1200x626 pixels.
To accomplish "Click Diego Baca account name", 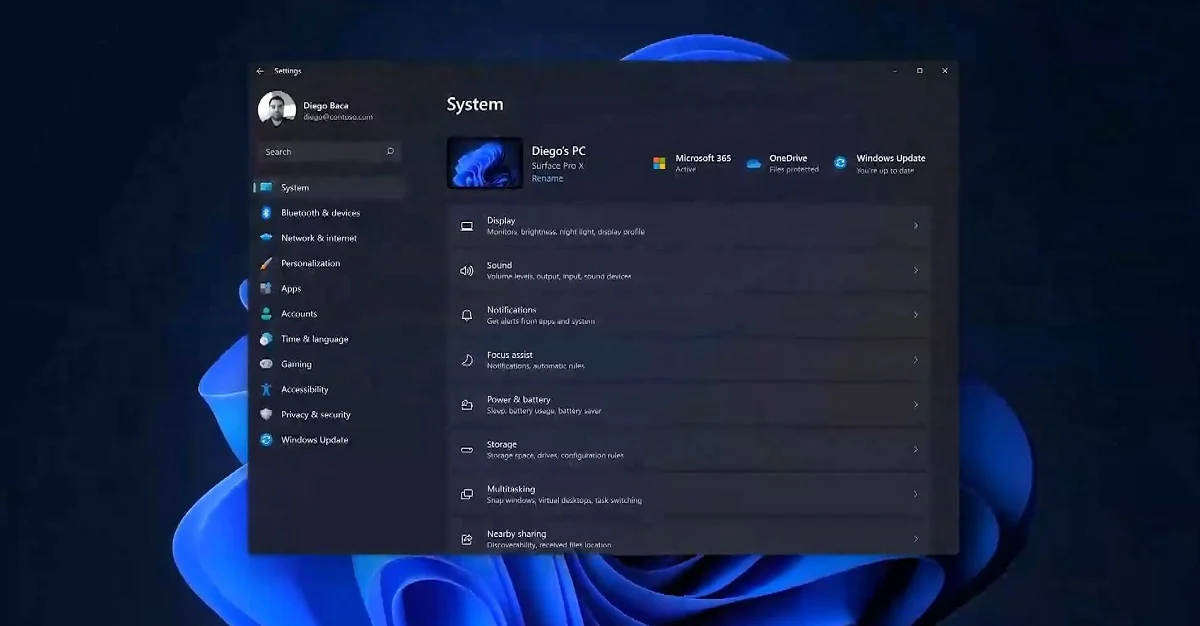I will [326, 106].
